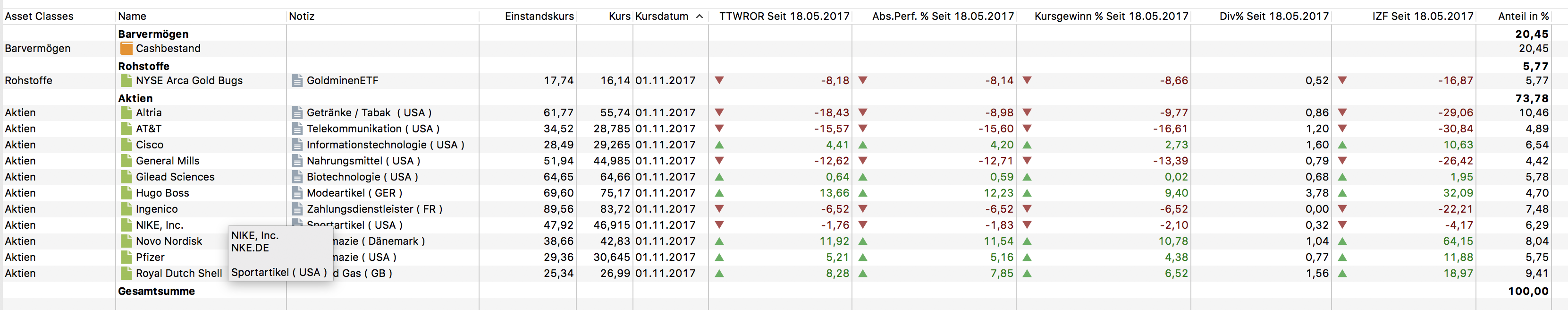Click the note icon for Biotechnologie ( USA )
The width and height of the screenshot is (1568, 310).
[x=297, y=177]
